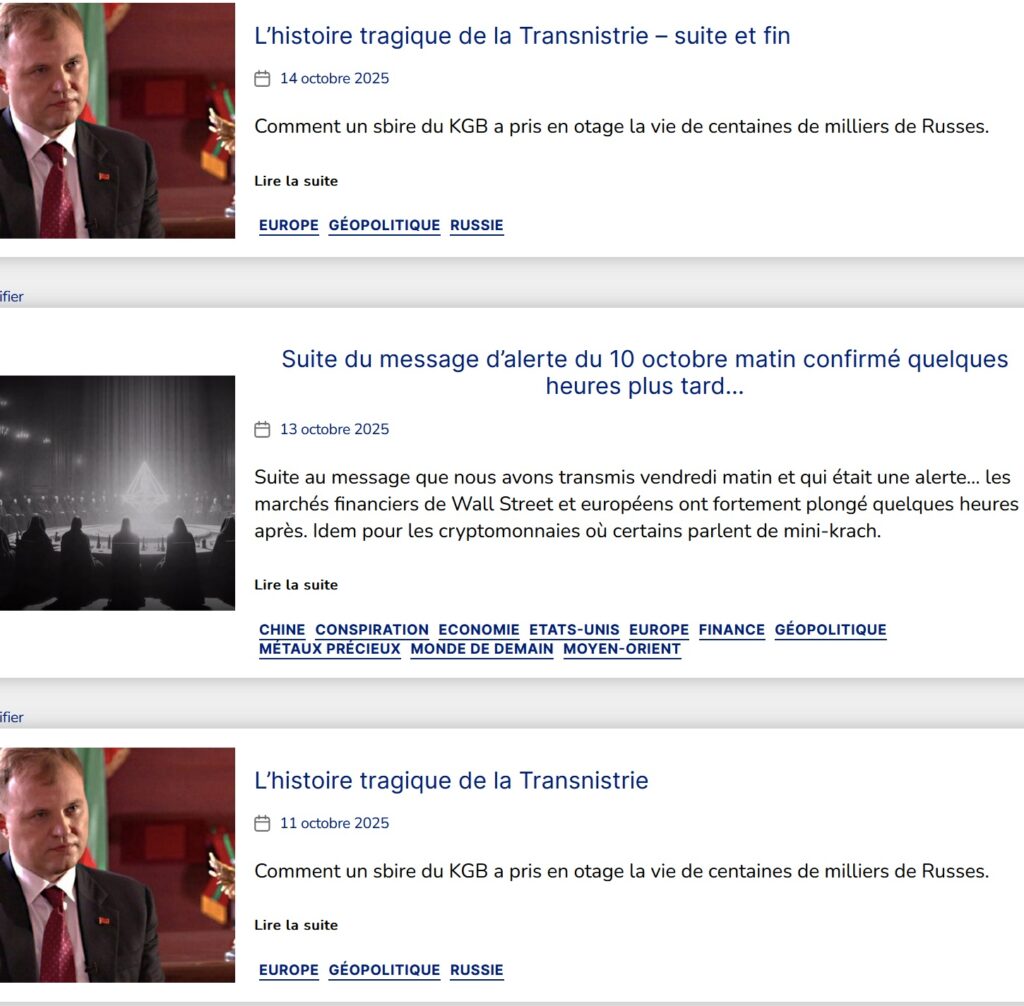Select the CONSPIRATION tag
This screenshot has height=1006, width=1024.
(x=372, y=630)
